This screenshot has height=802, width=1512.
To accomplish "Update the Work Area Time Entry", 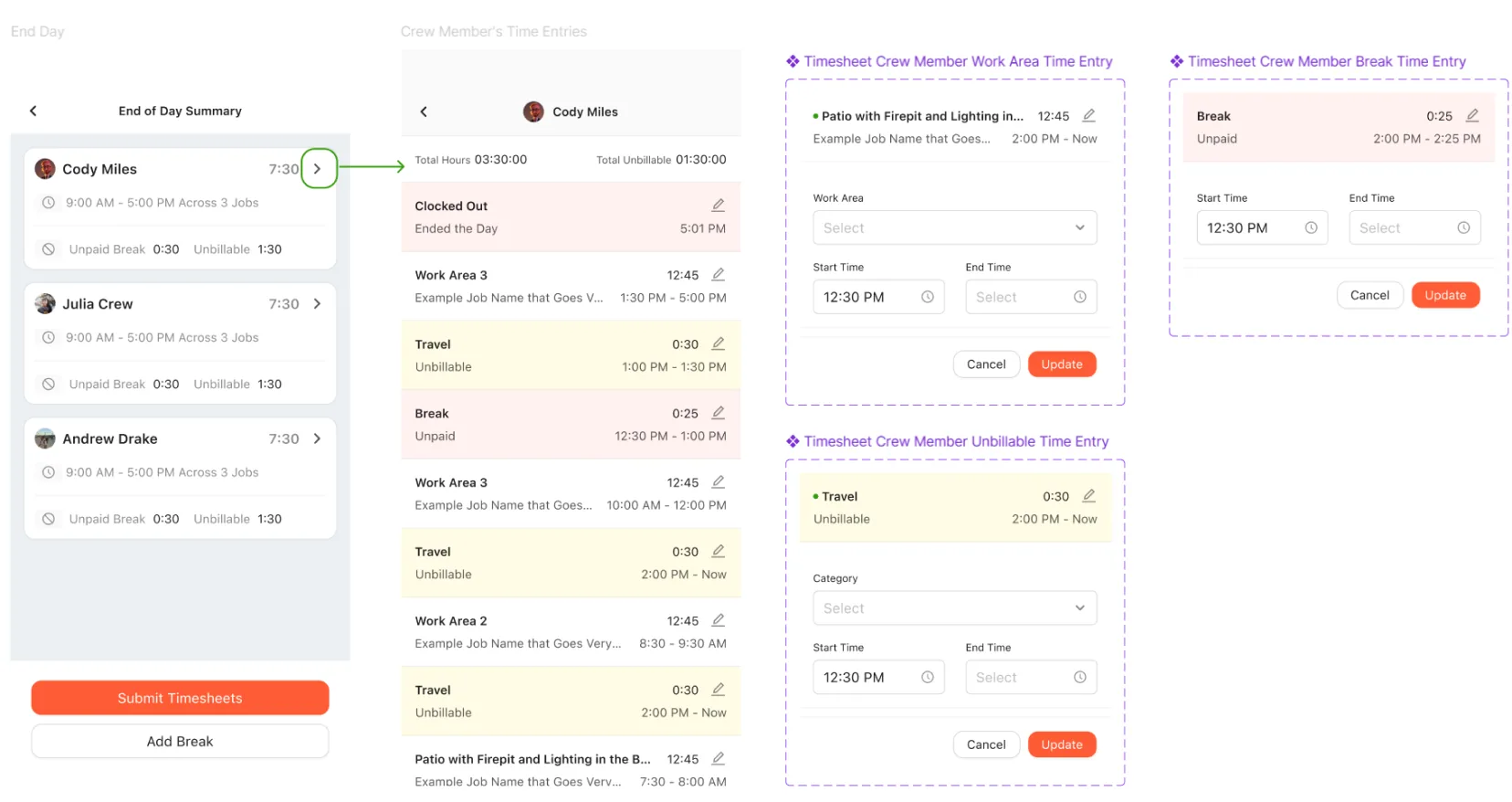I will [1062, 364].
